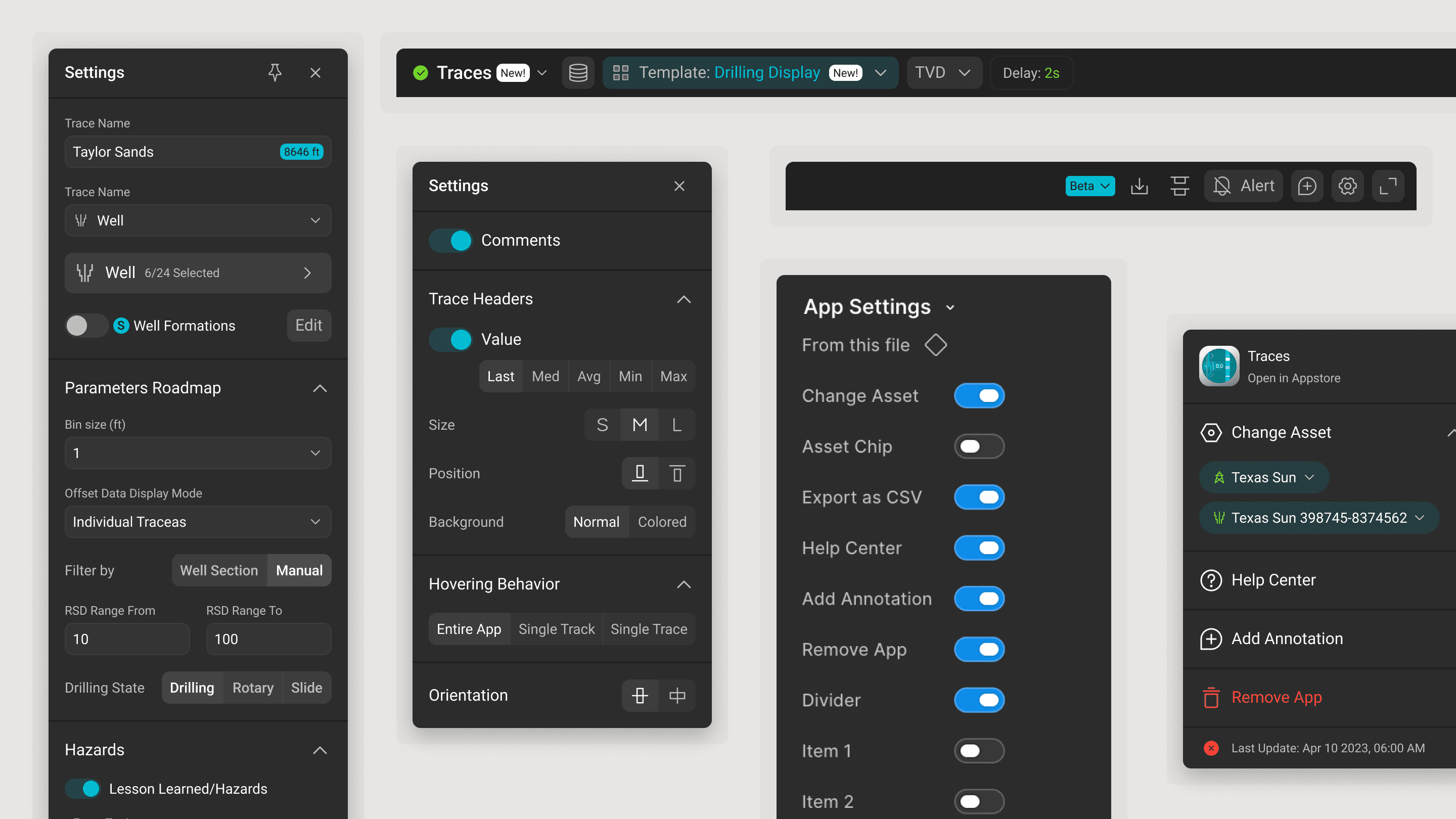Click the RSD Range From field
This screenshot has height=819, width=1456.
pyautogui.click(x=127, y=639)
